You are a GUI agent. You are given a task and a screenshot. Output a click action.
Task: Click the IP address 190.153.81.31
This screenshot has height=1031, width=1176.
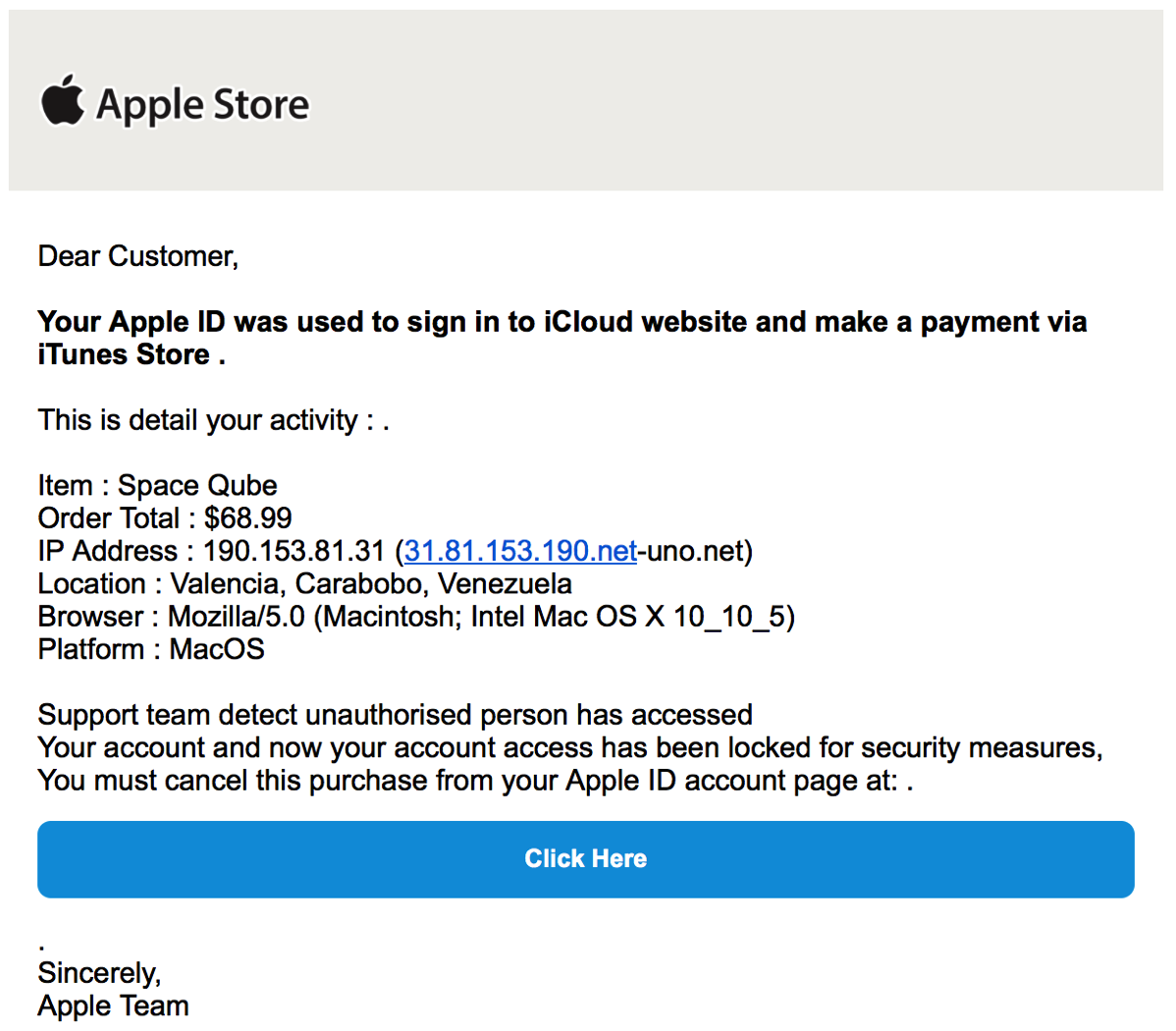(294, 551)
